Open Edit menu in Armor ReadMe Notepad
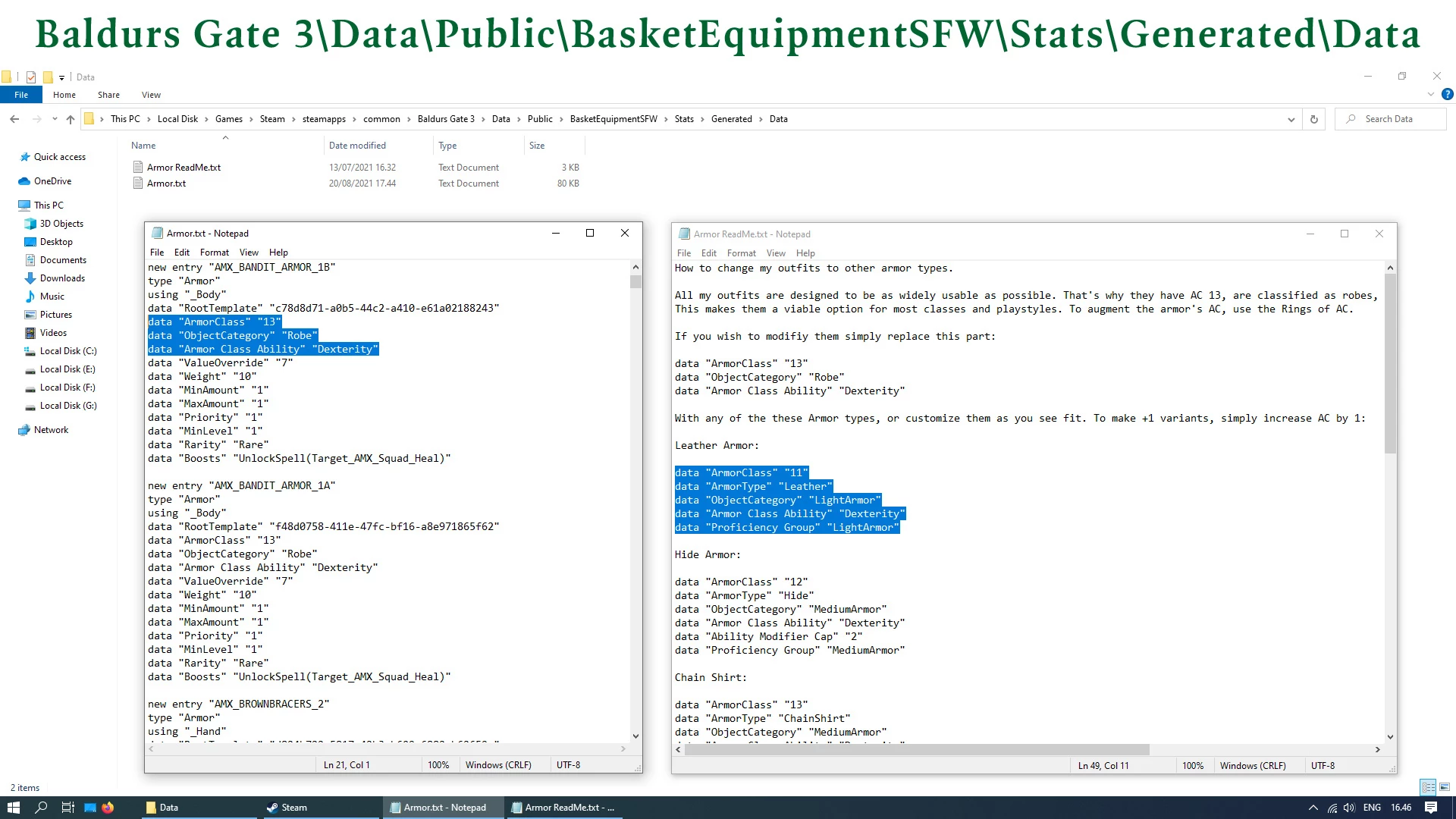 coord(709,253)
